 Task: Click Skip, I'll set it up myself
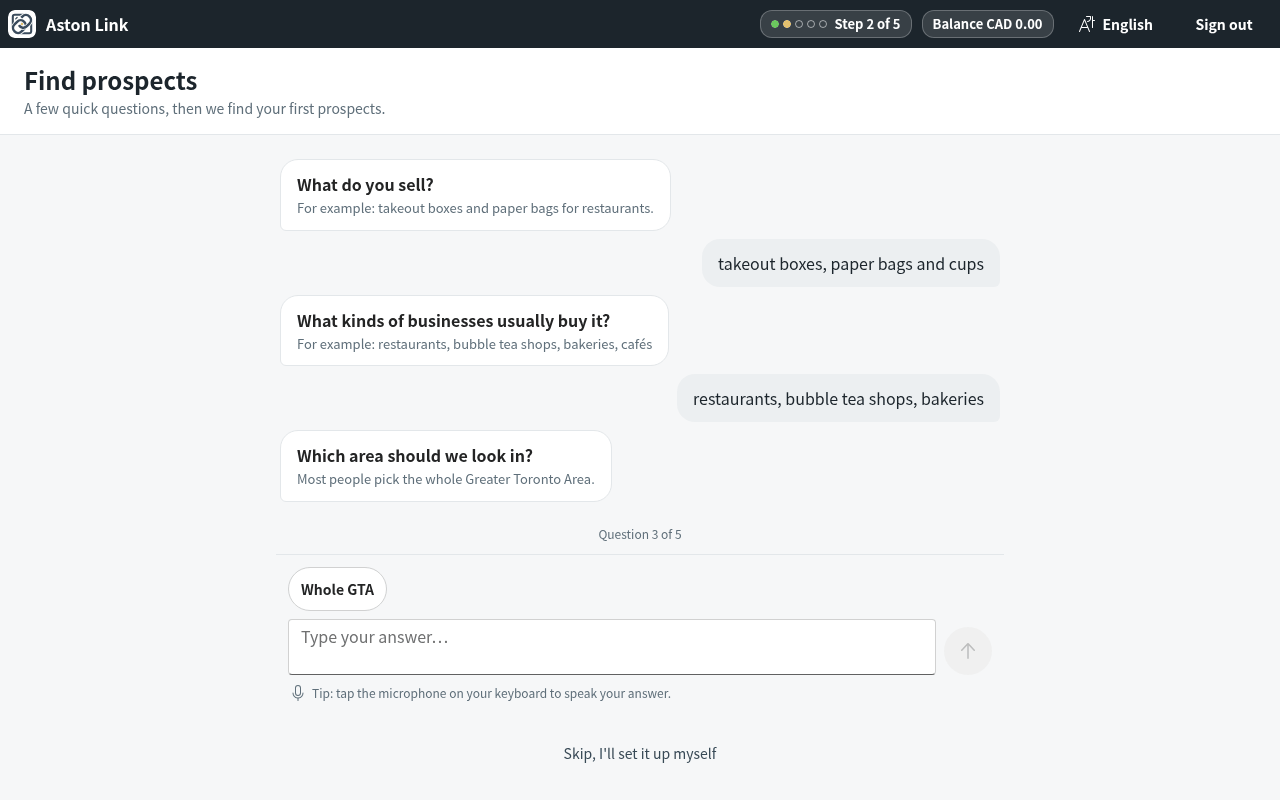tap(640, 753)
